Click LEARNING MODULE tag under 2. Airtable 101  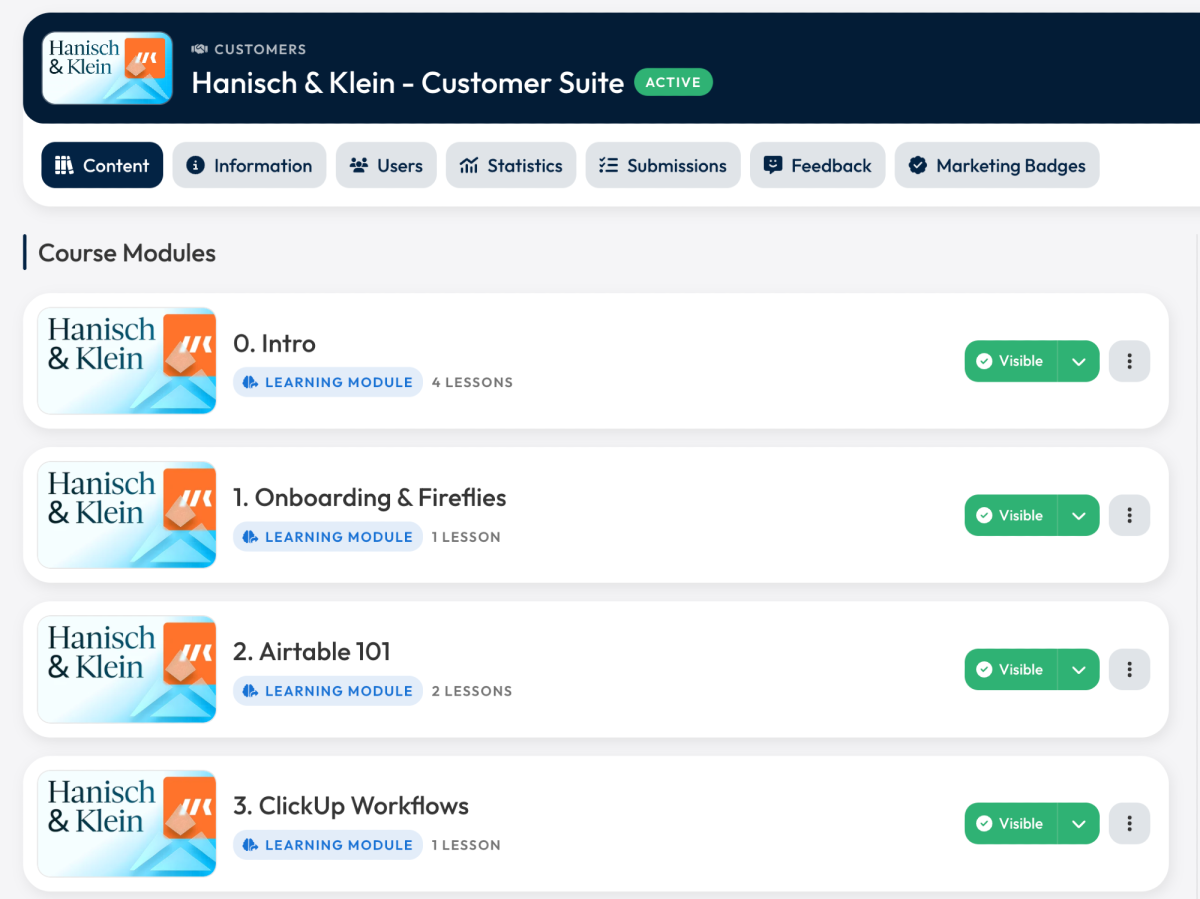tap(328, 690)
